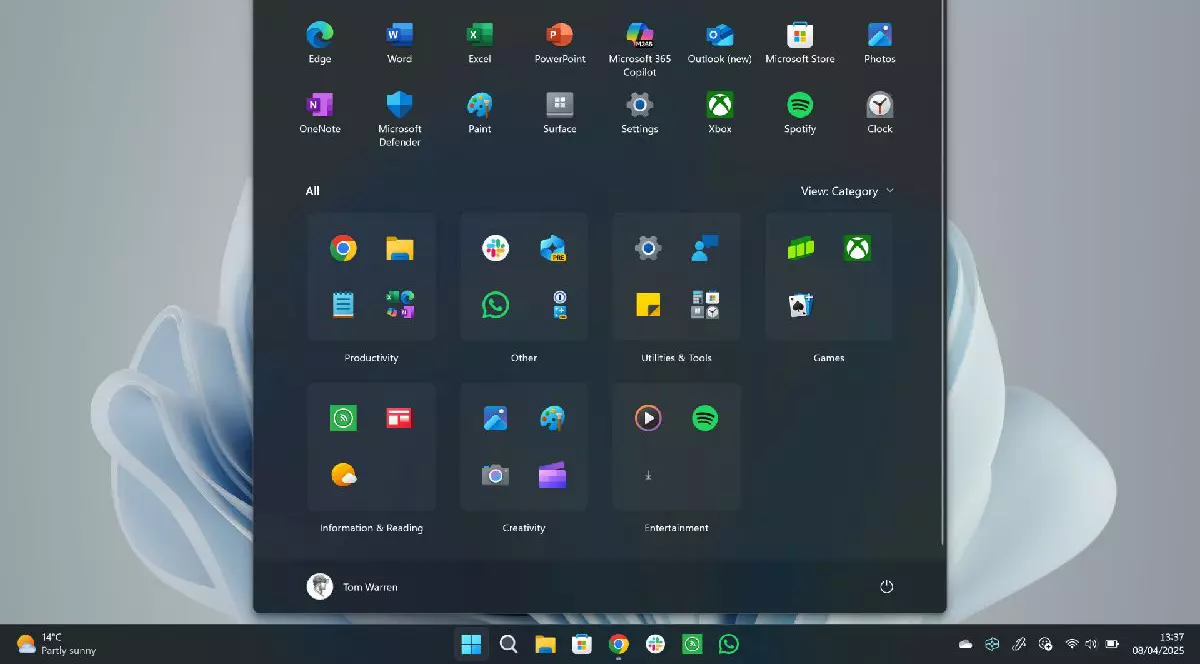Open Tom Warren's account menu
The image size is (1200, 664).
coord(352,587)
